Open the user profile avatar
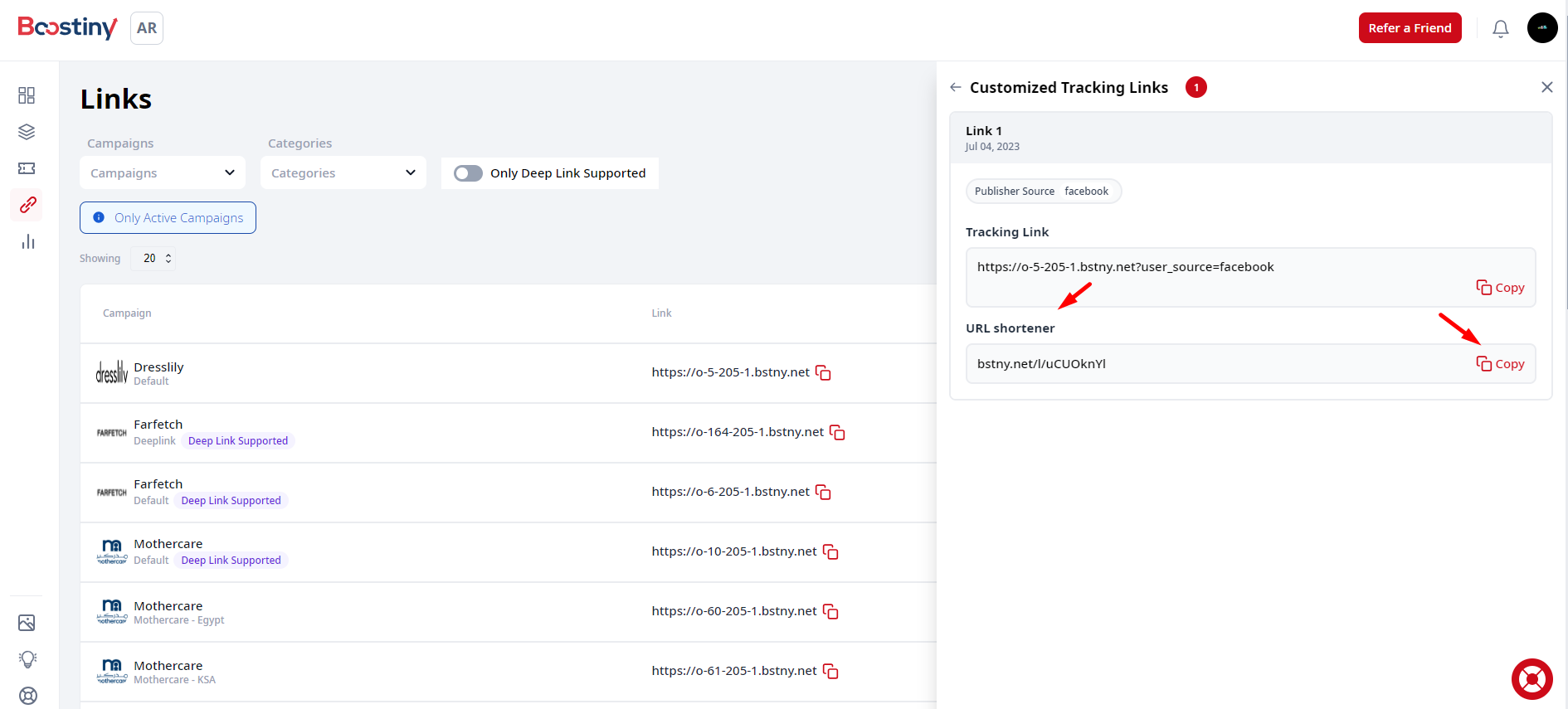This screenshot has height=709, width=1568. tap(1542, 27)
